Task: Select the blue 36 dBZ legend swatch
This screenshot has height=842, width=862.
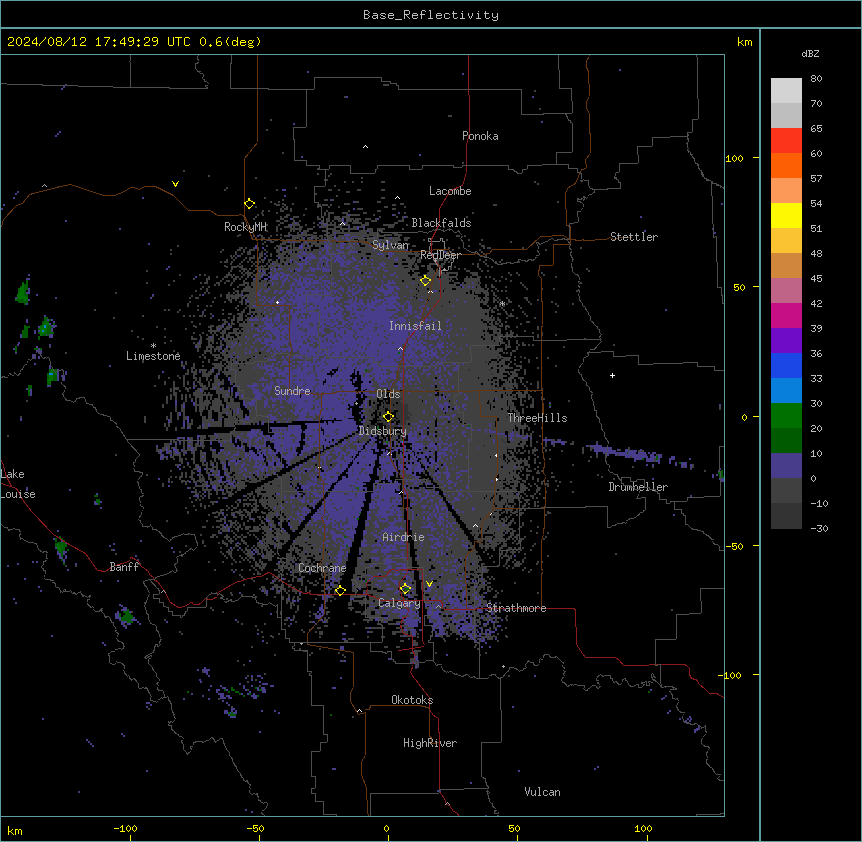Action: point(786,365)
